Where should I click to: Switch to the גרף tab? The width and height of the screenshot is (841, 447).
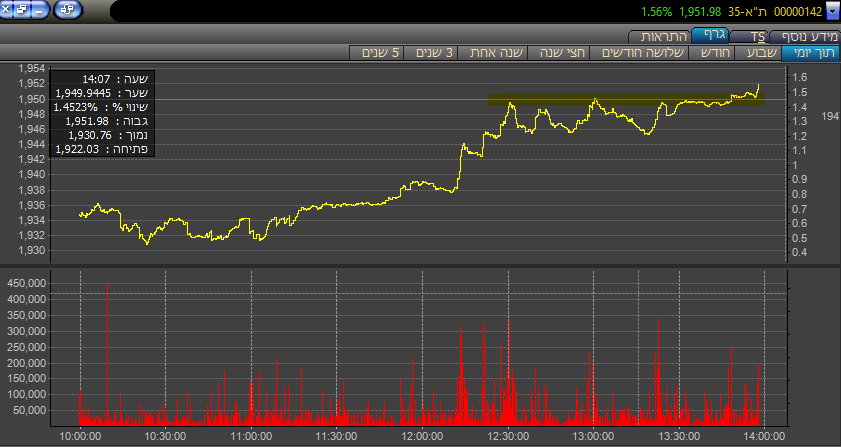[709, 35]
